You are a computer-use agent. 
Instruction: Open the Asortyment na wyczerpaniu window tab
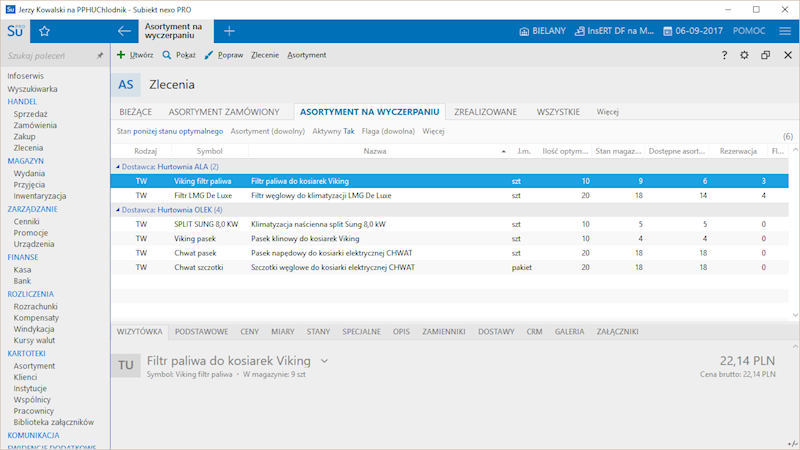(176, 31)
